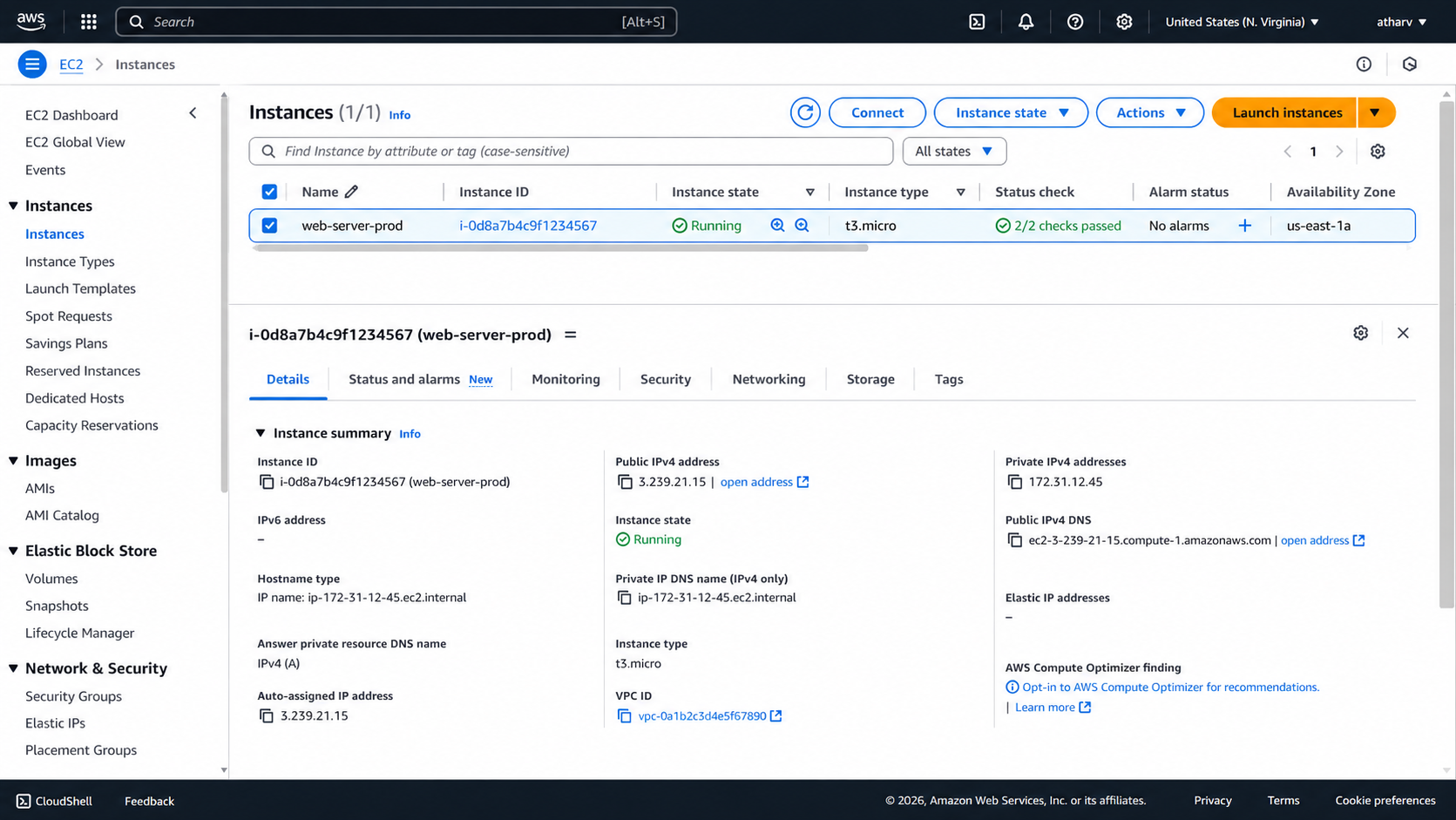
Task: Sort by Instance type column arrow
Action: [x=960, y=192]
